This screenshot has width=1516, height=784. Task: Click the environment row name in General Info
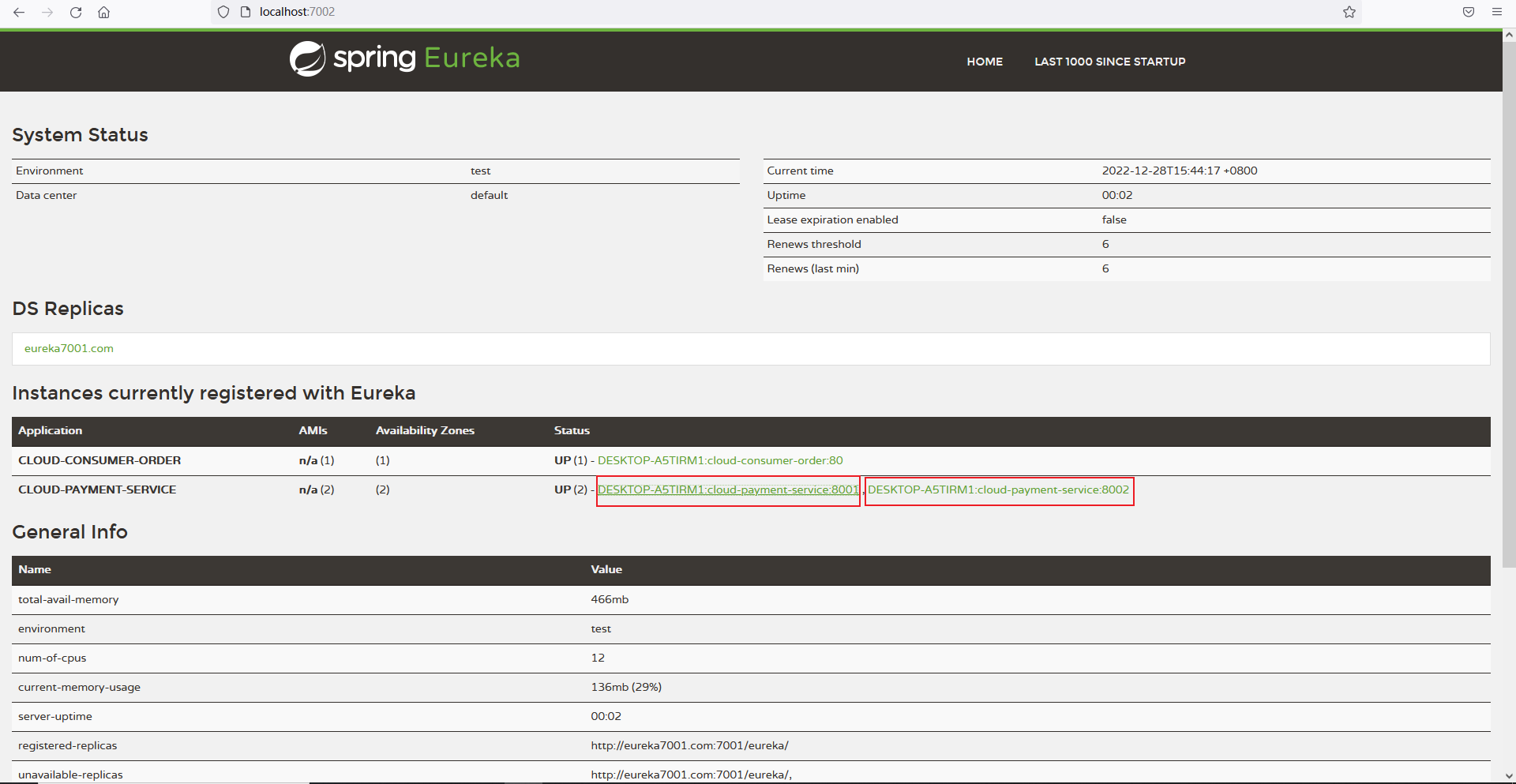click(51, 628)
